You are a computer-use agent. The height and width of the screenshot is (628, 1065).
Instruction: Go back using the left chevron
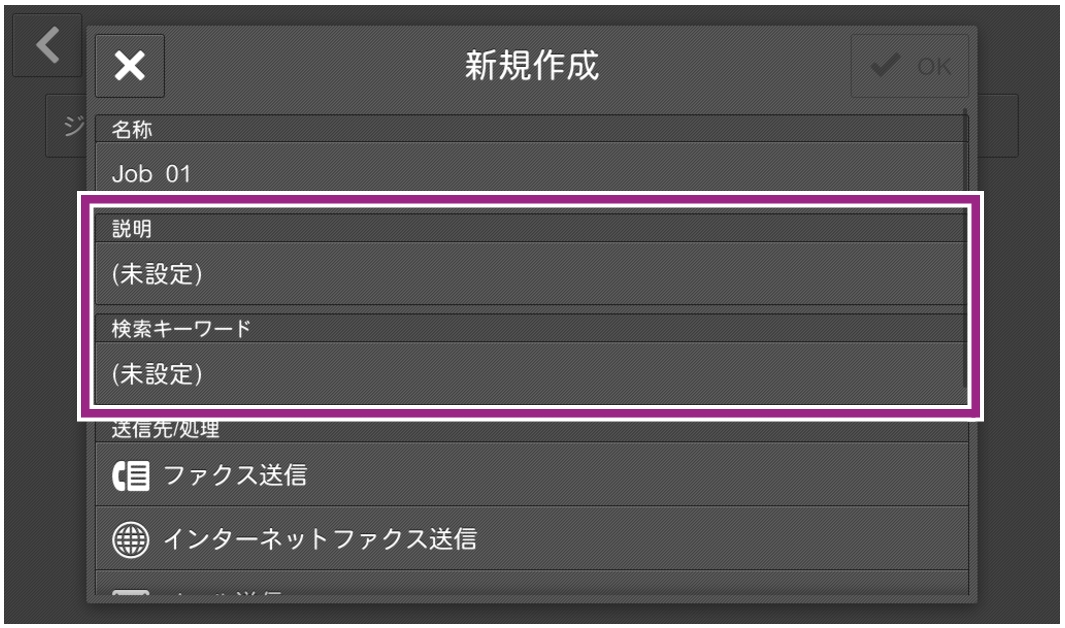click(46, 45)
